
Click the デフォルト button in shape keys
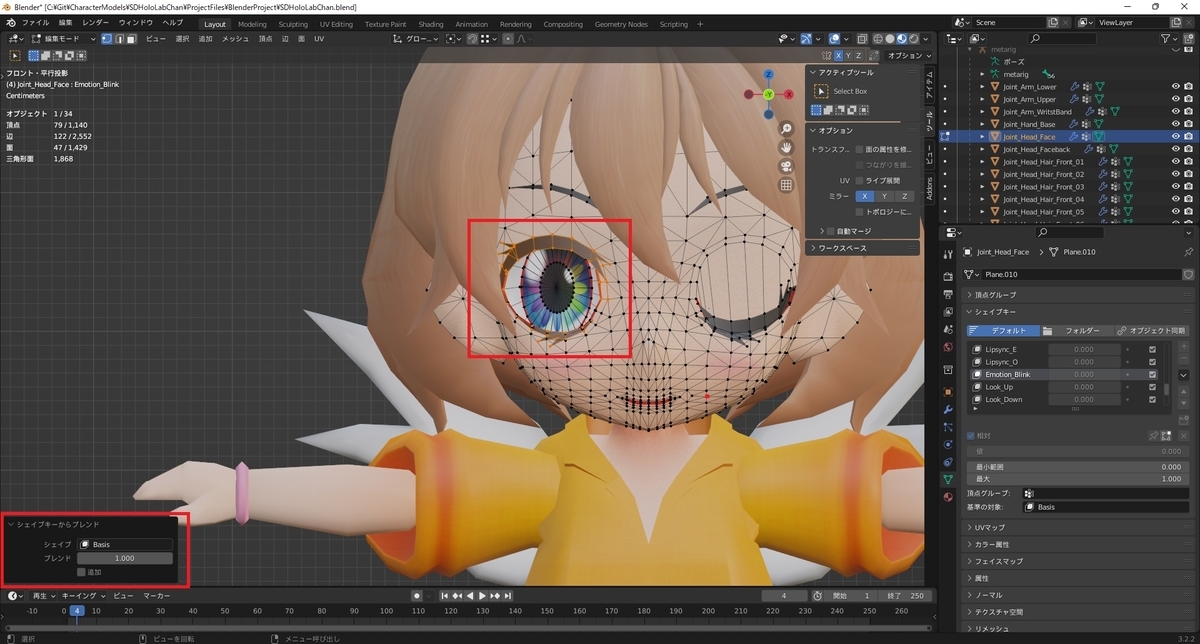tap(1001, 330)
